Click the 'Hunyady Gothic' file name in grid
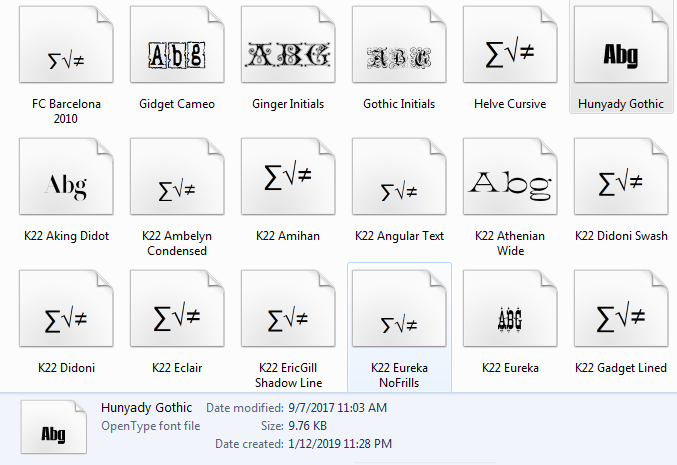Screen dimensions: 677x465 click(x=621, y=104)
